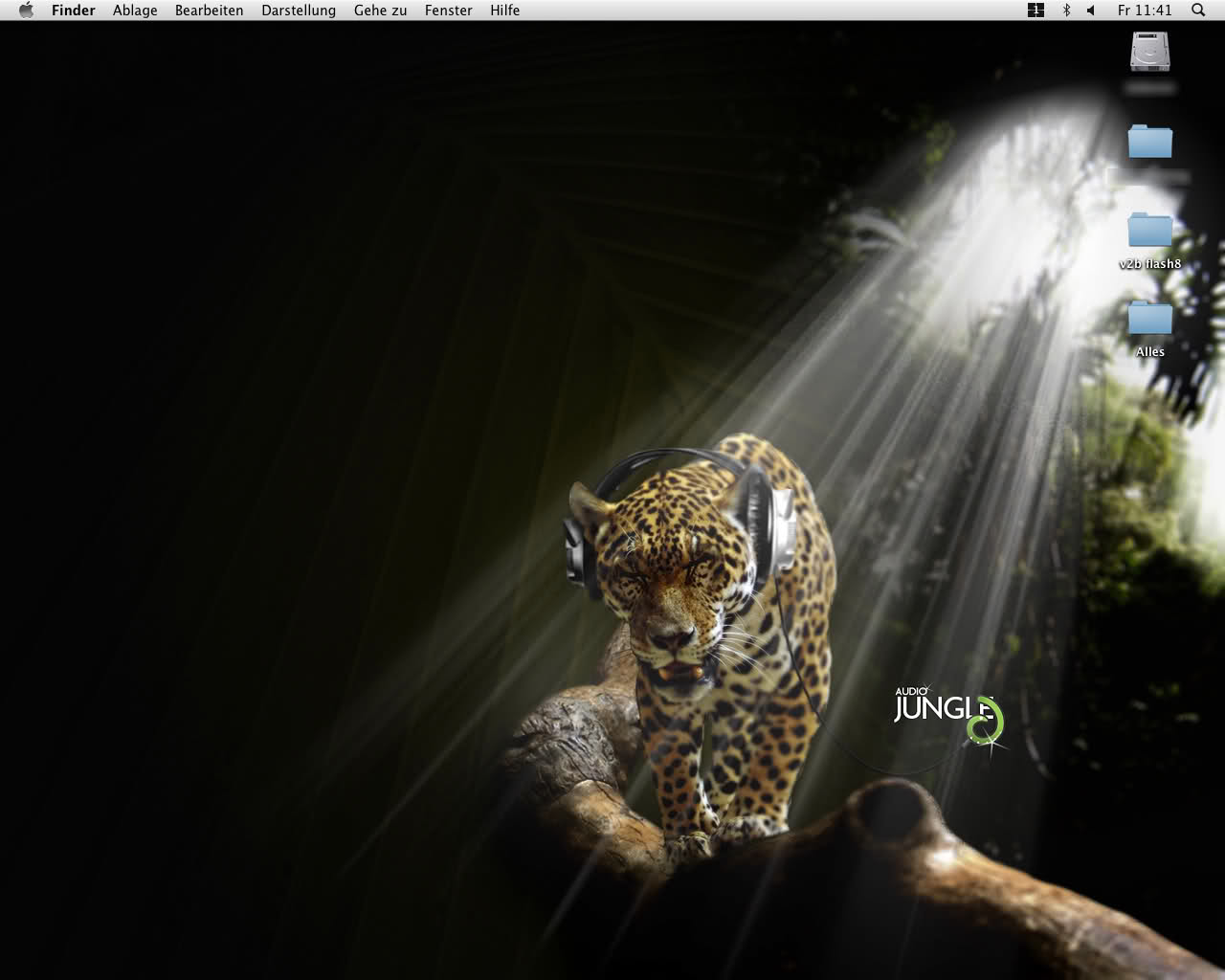Viewport: 1225px width, 980px height.
Task: Open the Darstellung menu
Action: (299, 11)
